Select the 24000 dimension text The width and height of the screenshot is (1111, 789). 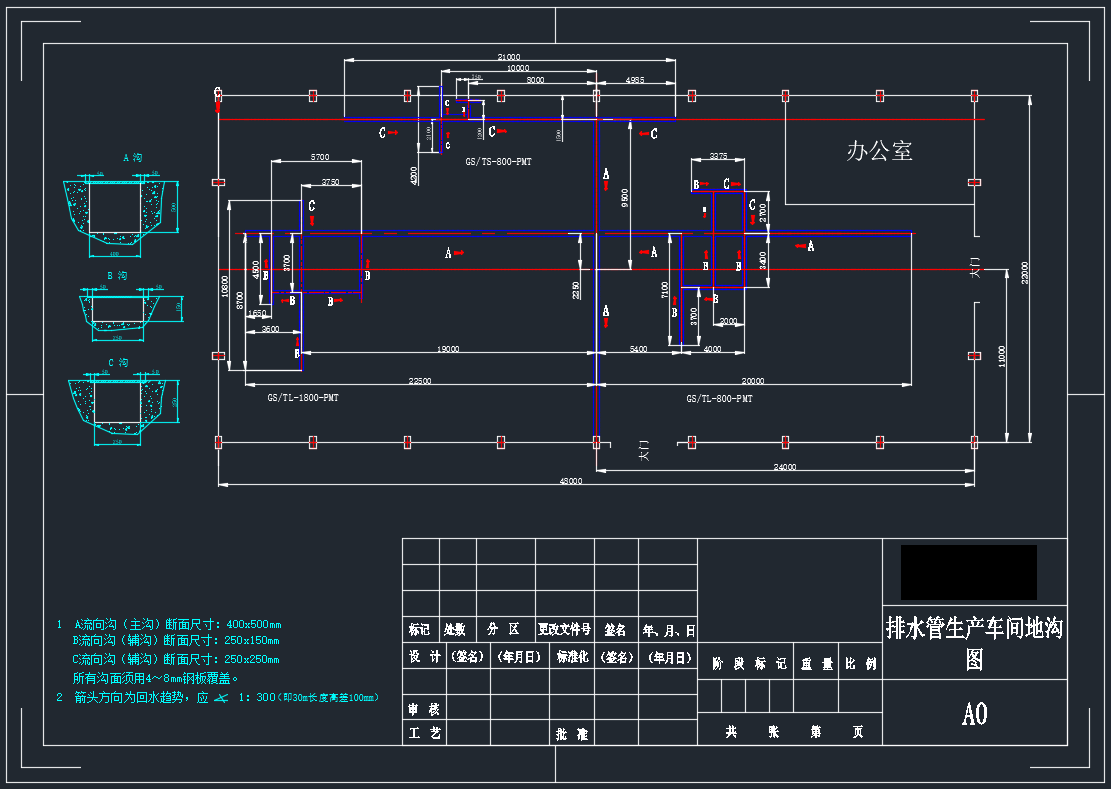(x=784, y=467)
